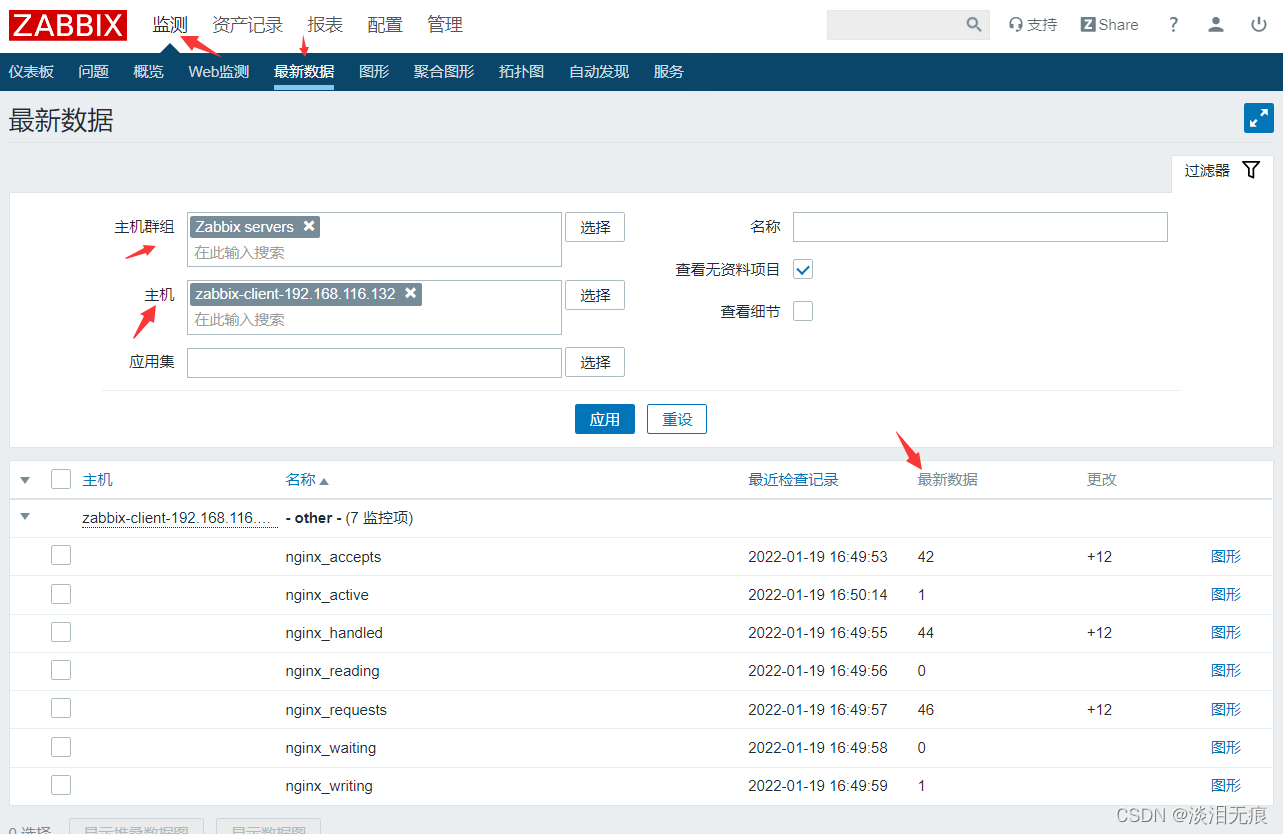Select timestamp 2022-01-19 16:50:14

[x=818, y=595]
